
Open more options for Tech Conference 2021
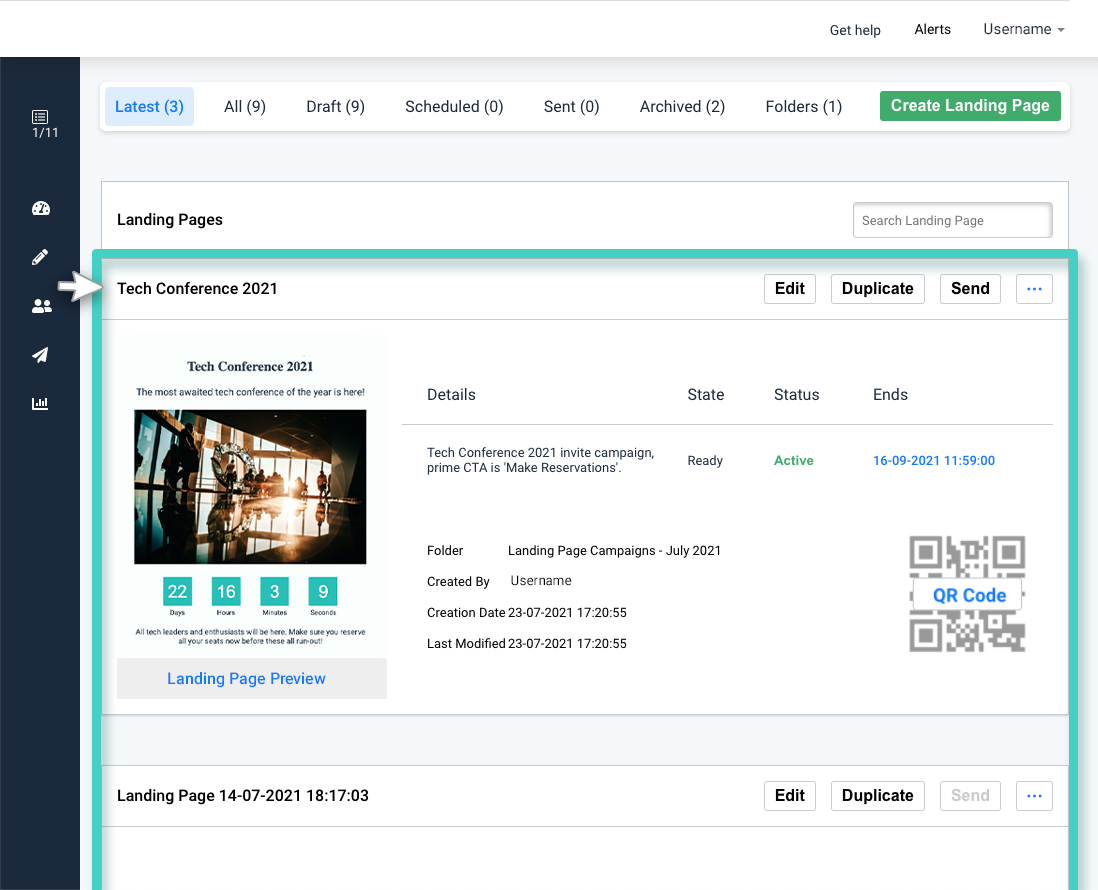tap(1034, 288)
